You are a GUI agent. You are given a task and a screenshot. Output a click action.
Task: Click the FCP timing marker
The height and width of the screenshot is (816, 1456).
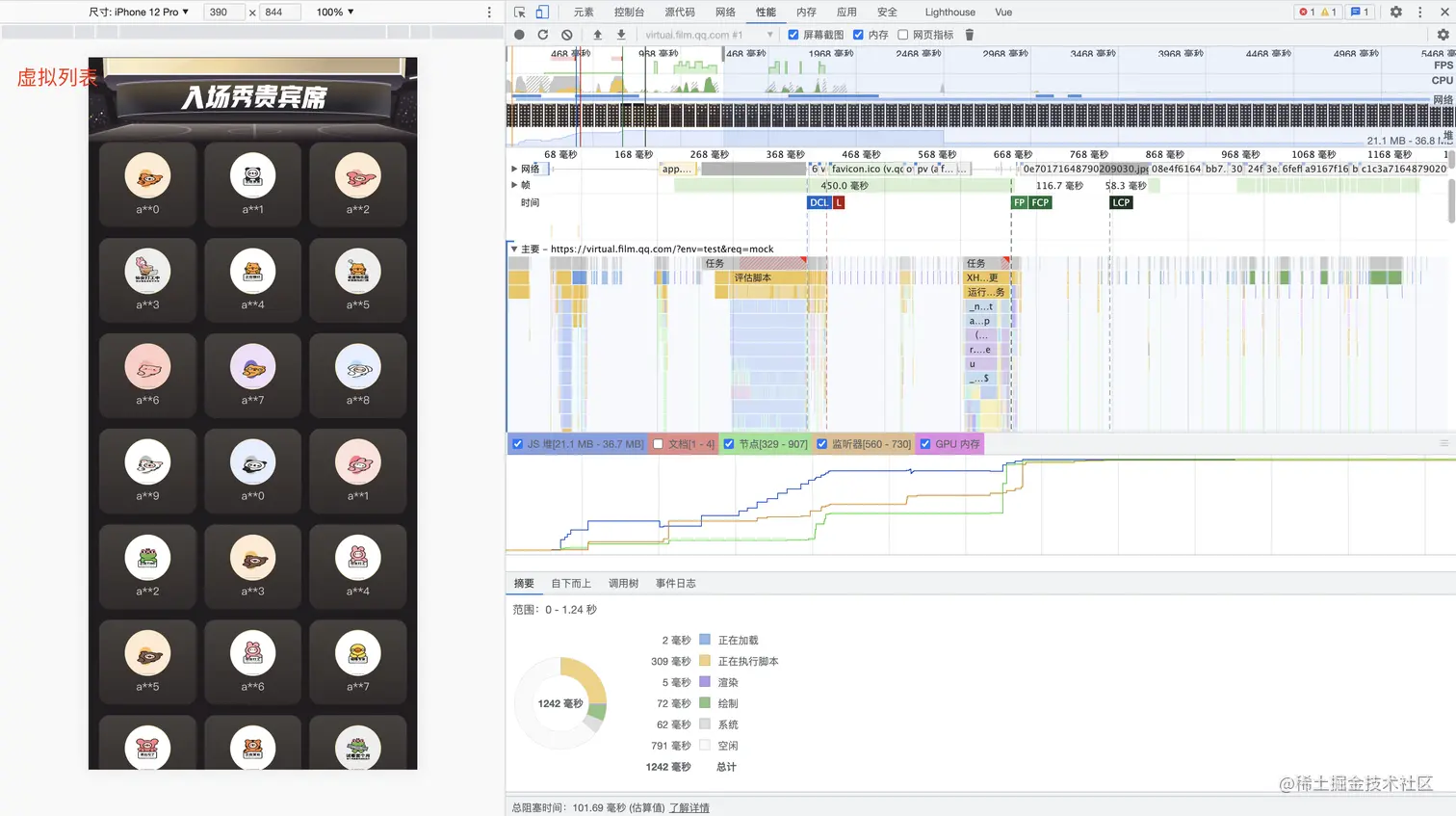(1040, 202)
